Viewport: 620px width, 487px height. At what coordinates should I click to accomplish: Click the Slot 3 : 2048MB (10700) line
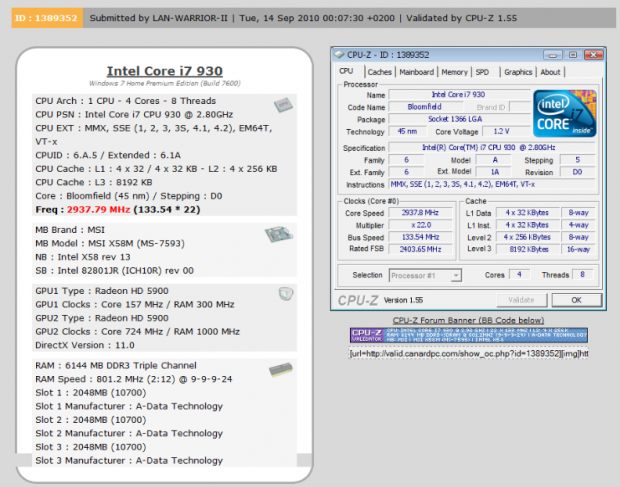click(x=91, y=447)
